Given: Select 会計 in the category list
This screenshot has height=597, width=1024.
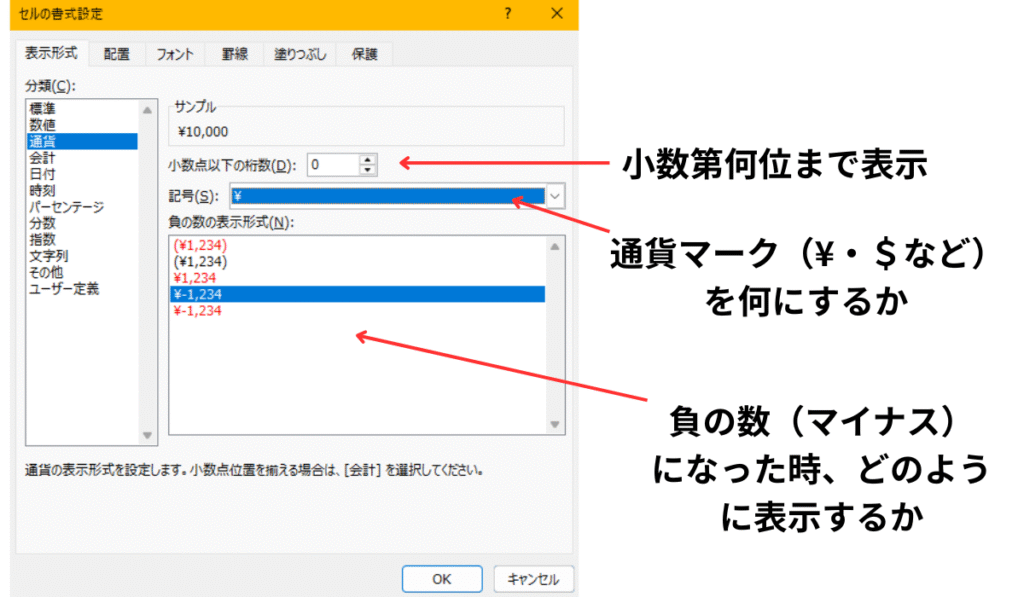Looking at the screenshot, I should pos(42,158).
